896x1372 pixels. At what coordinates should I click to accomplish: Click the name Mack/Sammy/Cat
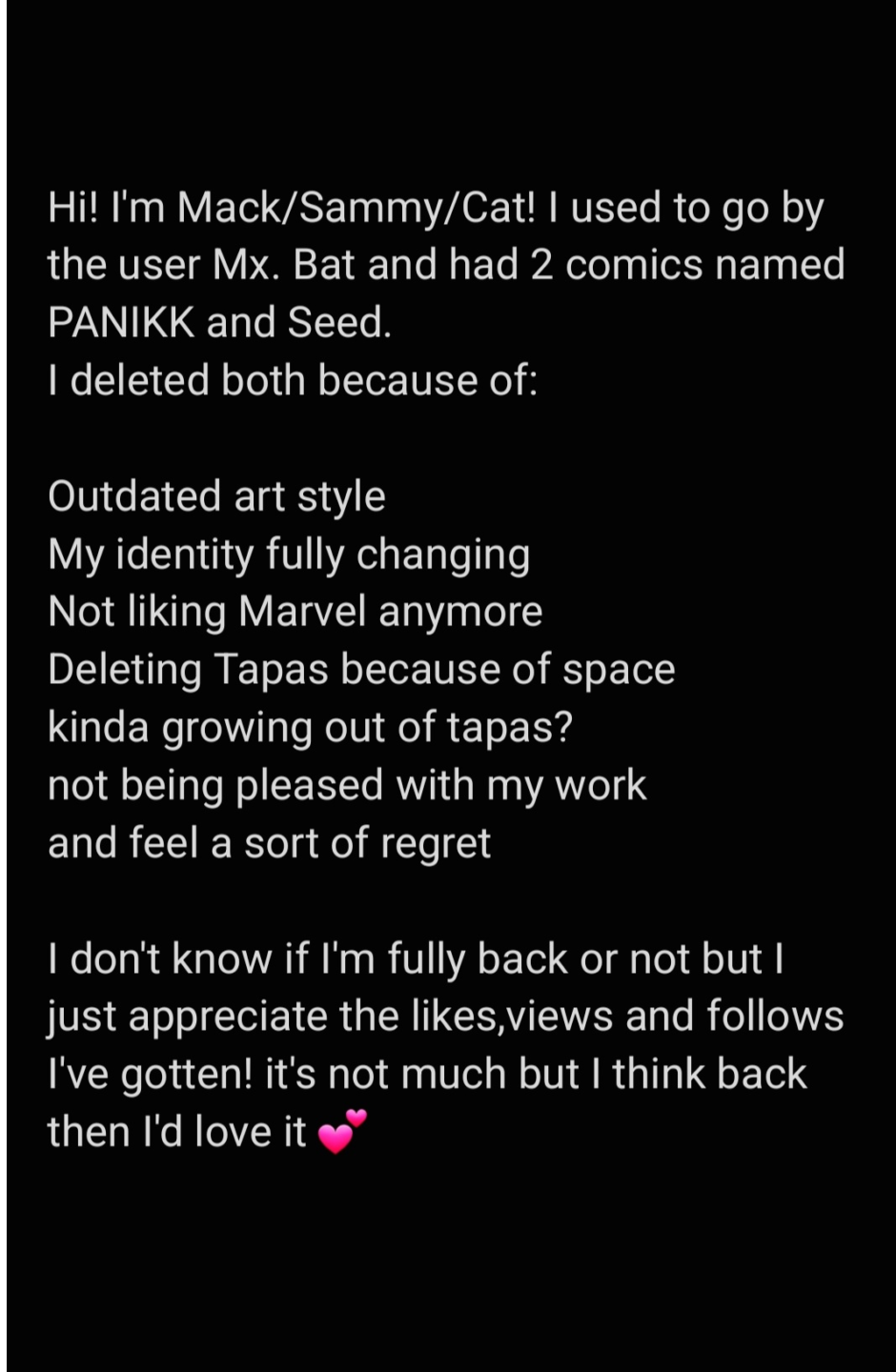[x=357, y=210]
